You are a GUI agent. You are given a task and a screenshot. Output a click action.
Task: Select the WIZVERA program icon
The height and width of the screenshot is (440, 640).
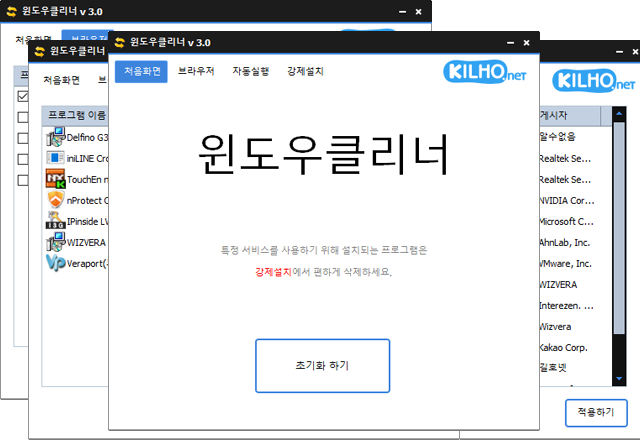click(56, 242)
